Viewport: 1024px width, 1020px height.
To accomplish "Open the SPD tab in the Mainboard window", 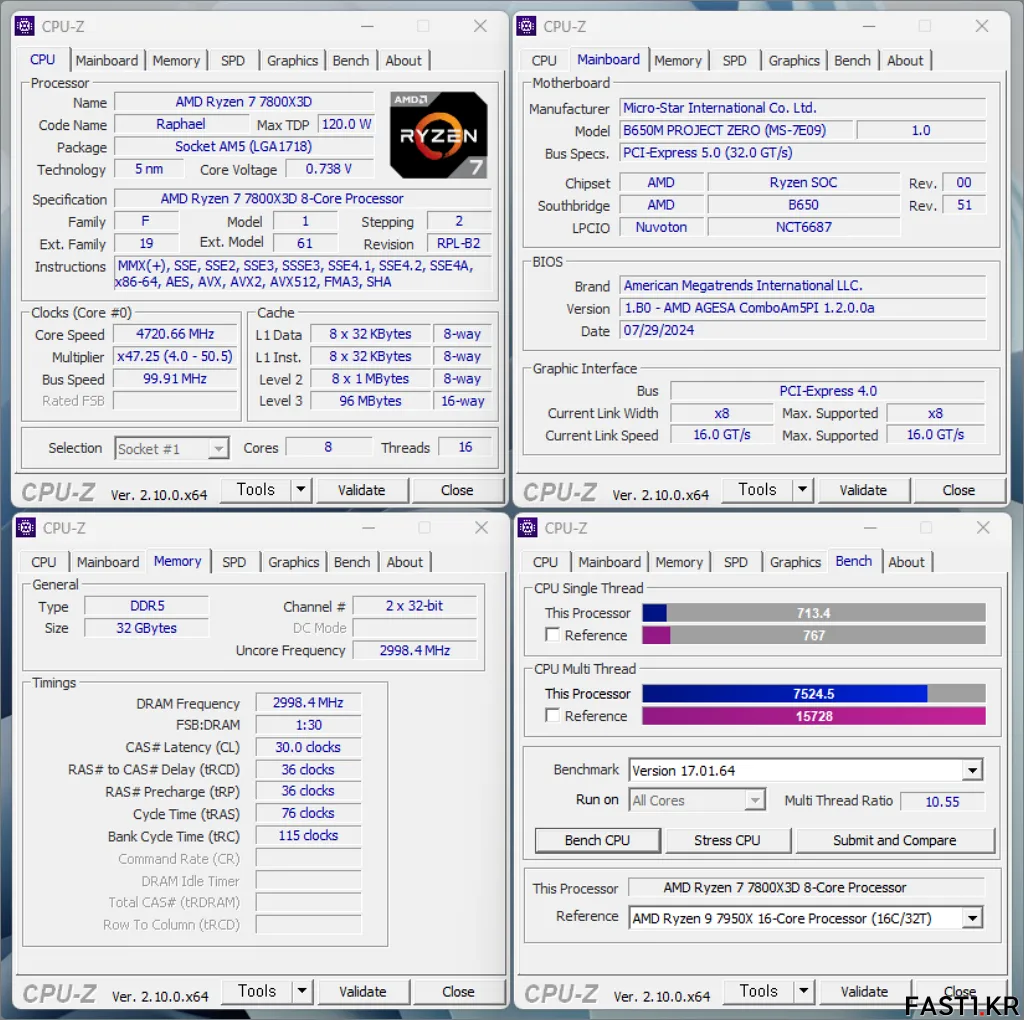I will (734, 61).
